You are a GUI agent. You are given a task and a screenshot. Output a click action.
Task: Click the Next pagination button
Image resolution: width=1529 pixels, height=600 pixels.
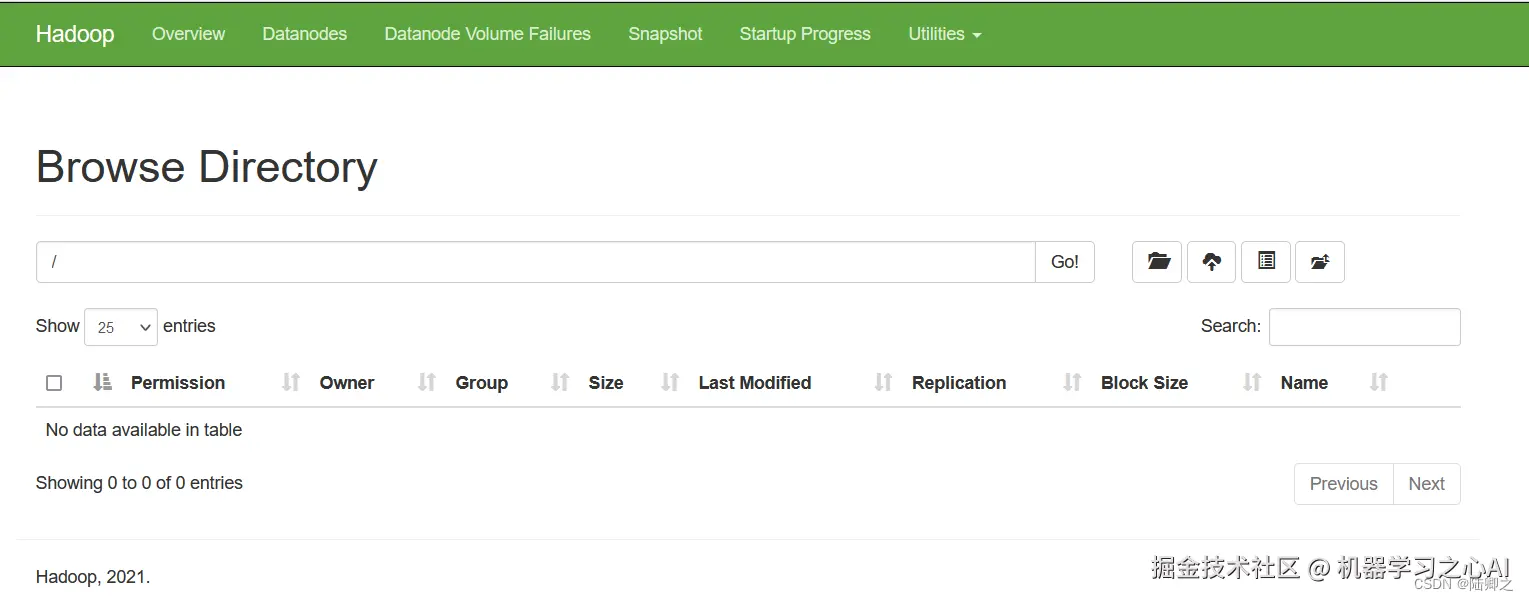1426,484
